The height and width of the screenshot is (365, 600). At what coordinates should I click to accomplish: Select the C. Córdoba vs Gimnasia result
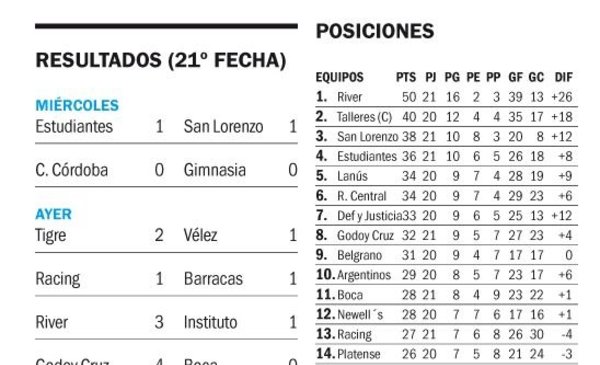(x=166, y=170)
